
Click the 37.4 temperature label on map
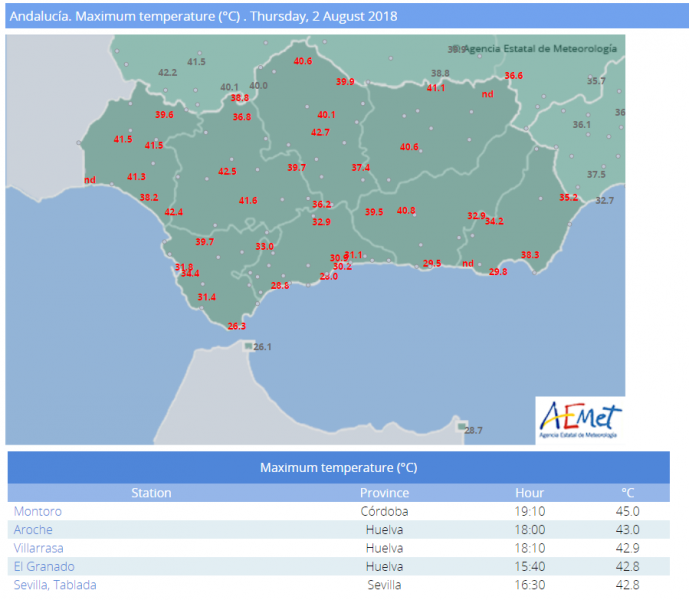361,167
